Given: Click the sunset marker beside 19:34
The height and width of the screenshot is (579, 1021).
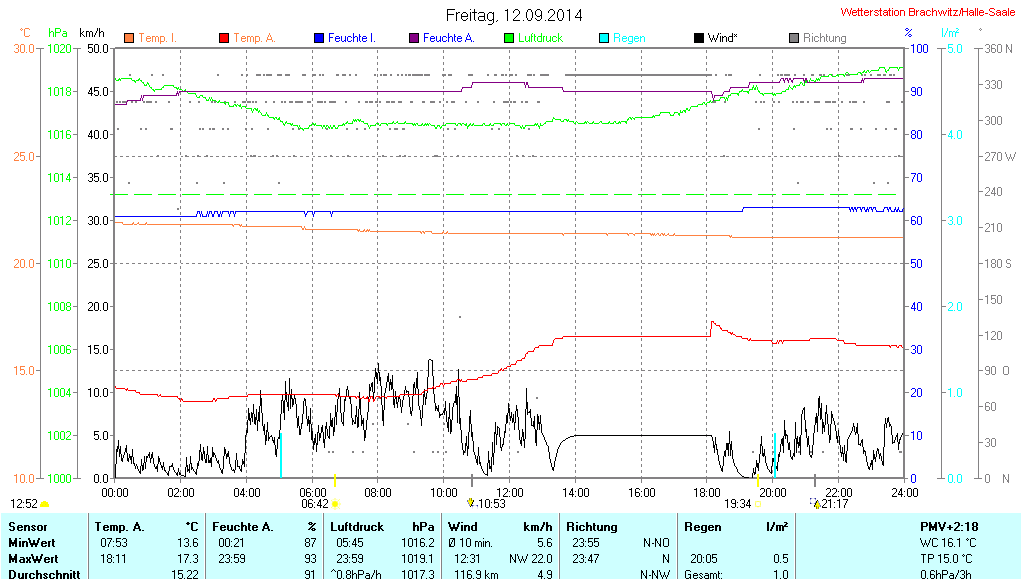Looking at the screenshot, I should tap(759, 504).
